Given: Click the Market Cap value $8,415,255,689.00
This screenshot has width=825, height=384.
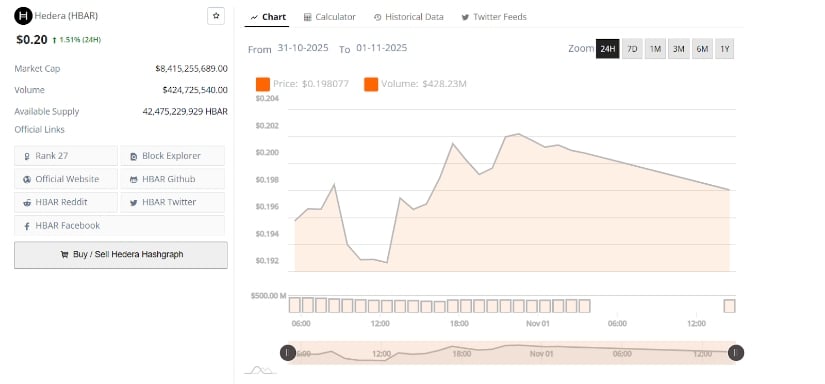Looking at the screenshot, I should (192, 68).
